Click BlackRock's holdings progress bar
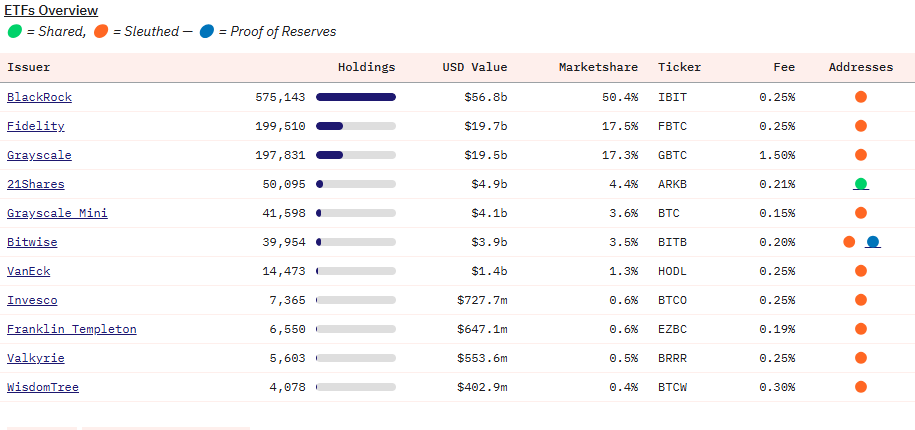The image size is (915, 430). point(355,97)
